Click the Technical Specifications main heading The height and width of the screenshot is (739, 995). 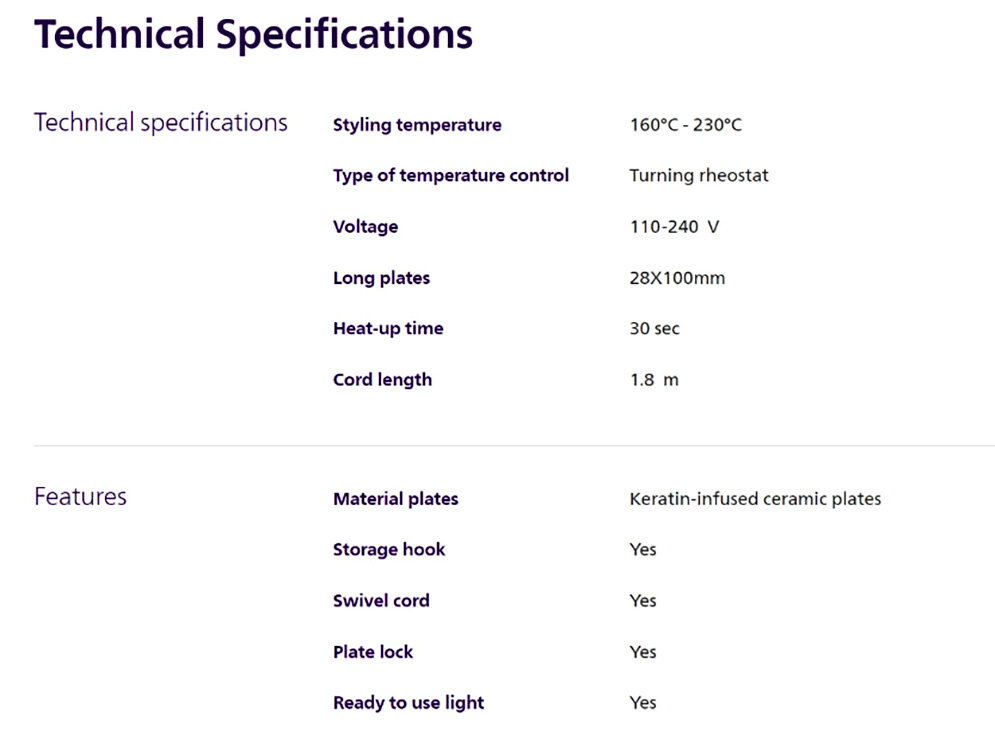pos(253,34)
